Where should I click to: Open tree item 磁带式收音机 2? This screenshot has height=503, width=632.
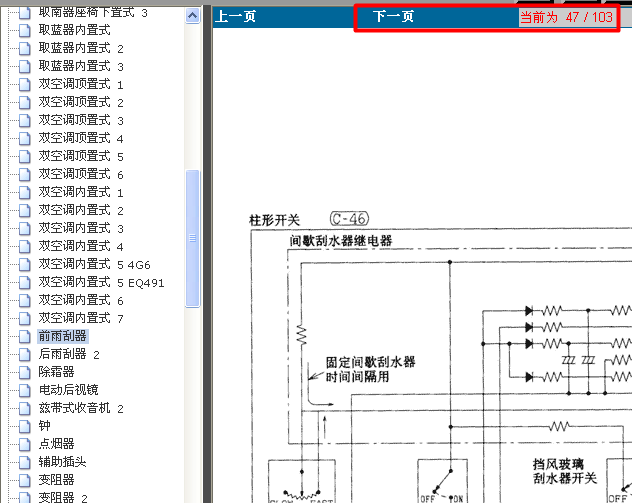(x=81, y=408)
